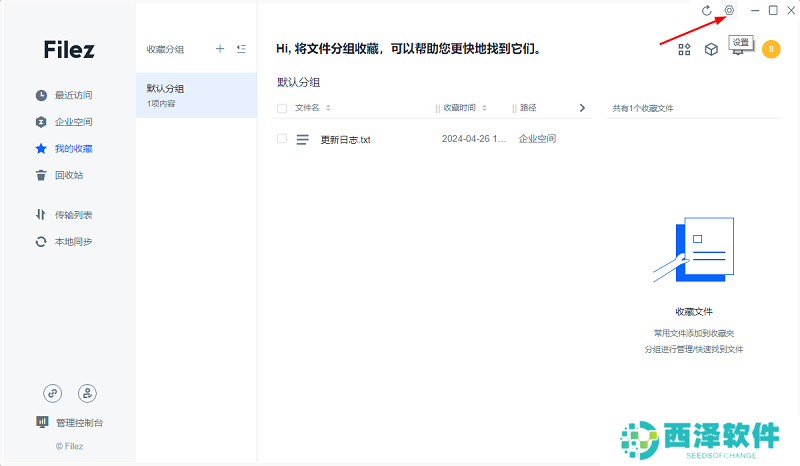
Task: Open 管理控制台
Action: point(80,423)
